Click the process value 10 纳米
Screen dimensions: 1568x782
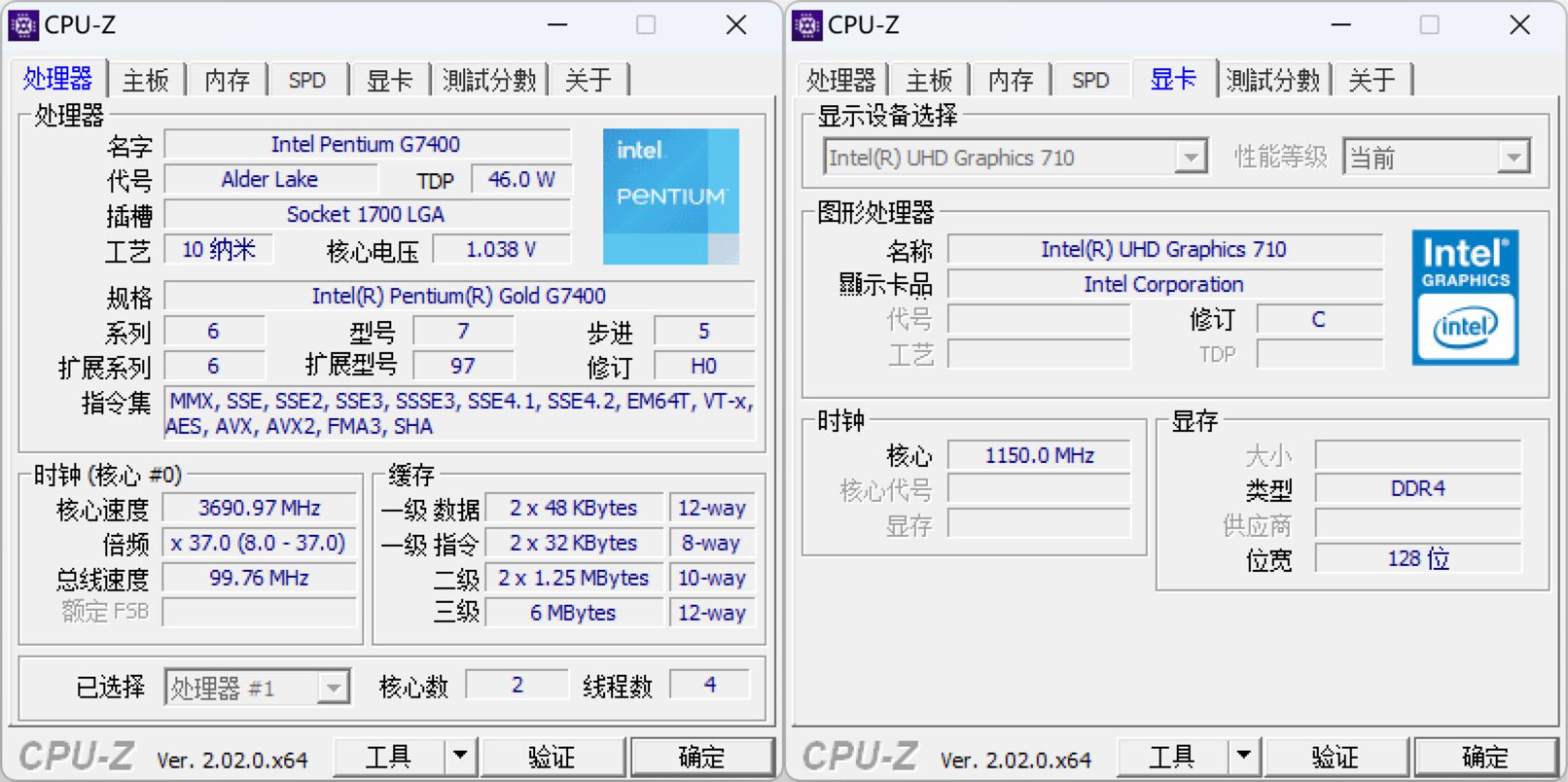click(219, 249)
